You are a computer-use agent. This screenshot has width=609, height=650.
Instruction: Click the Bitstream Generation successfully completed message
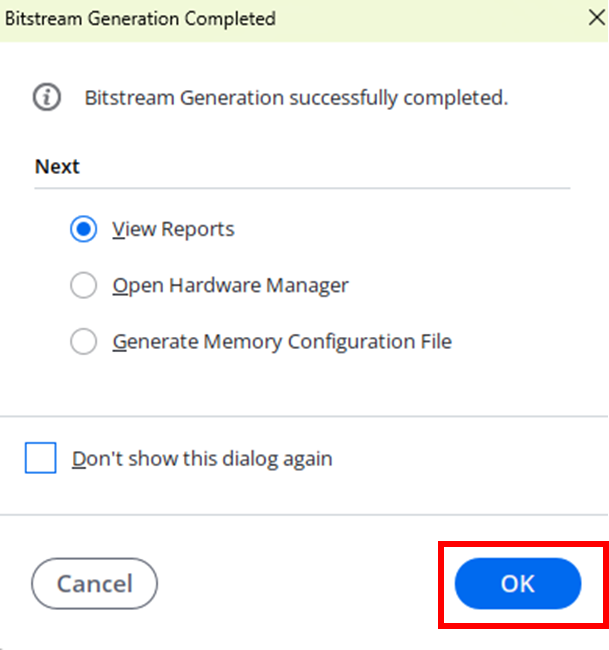[296, 98]
